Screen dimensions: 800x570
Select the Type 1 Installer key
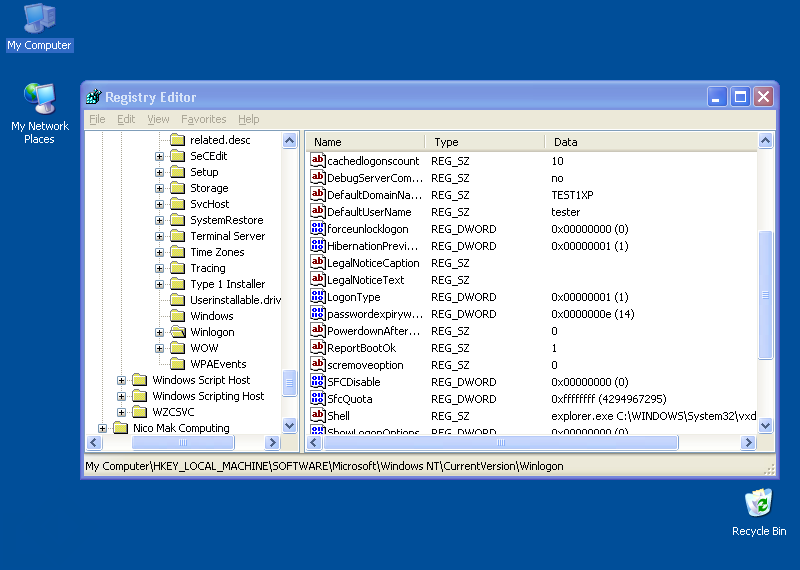click(228, 284)
